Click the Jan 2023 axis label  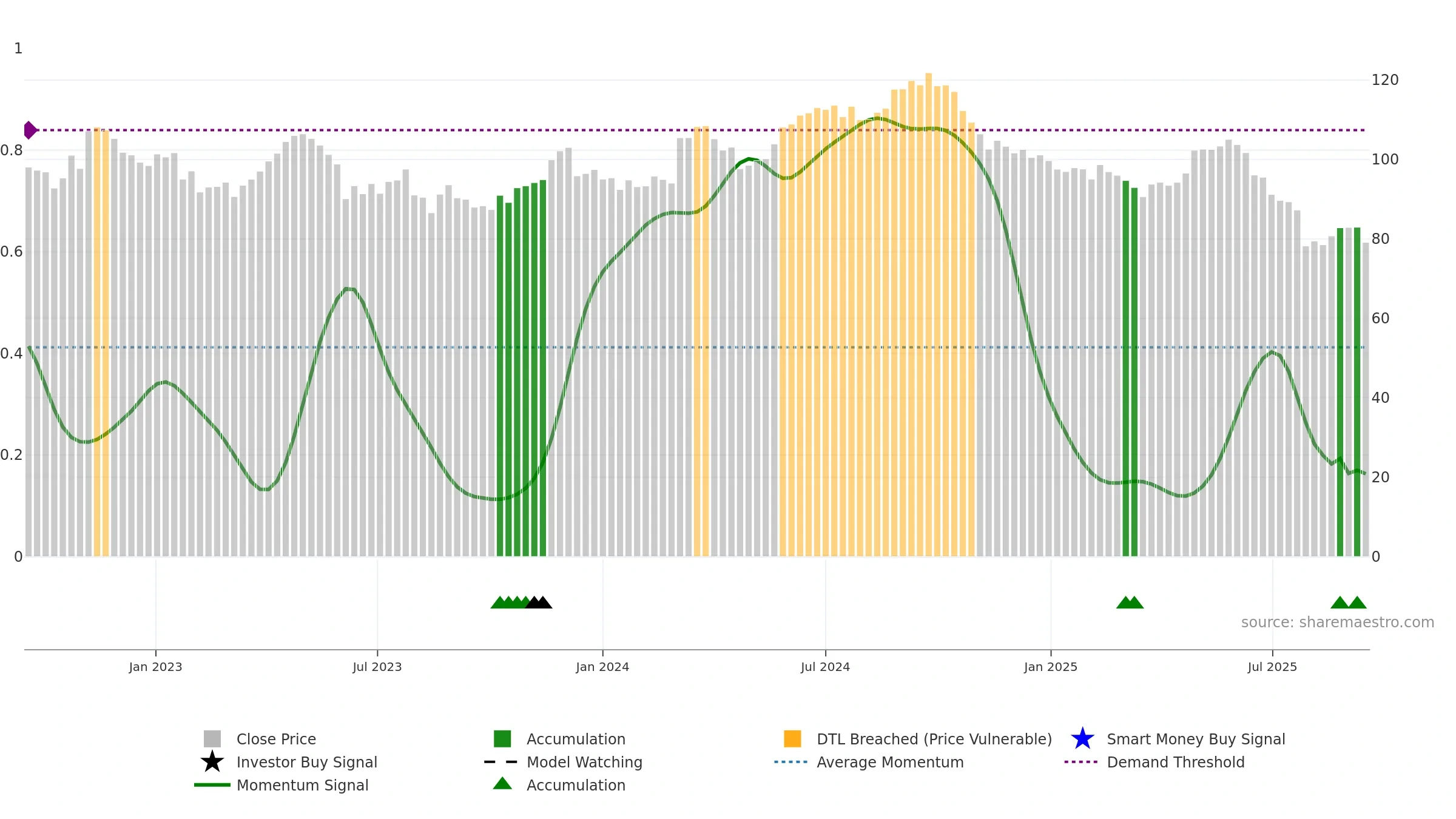(x=155, y=667)
